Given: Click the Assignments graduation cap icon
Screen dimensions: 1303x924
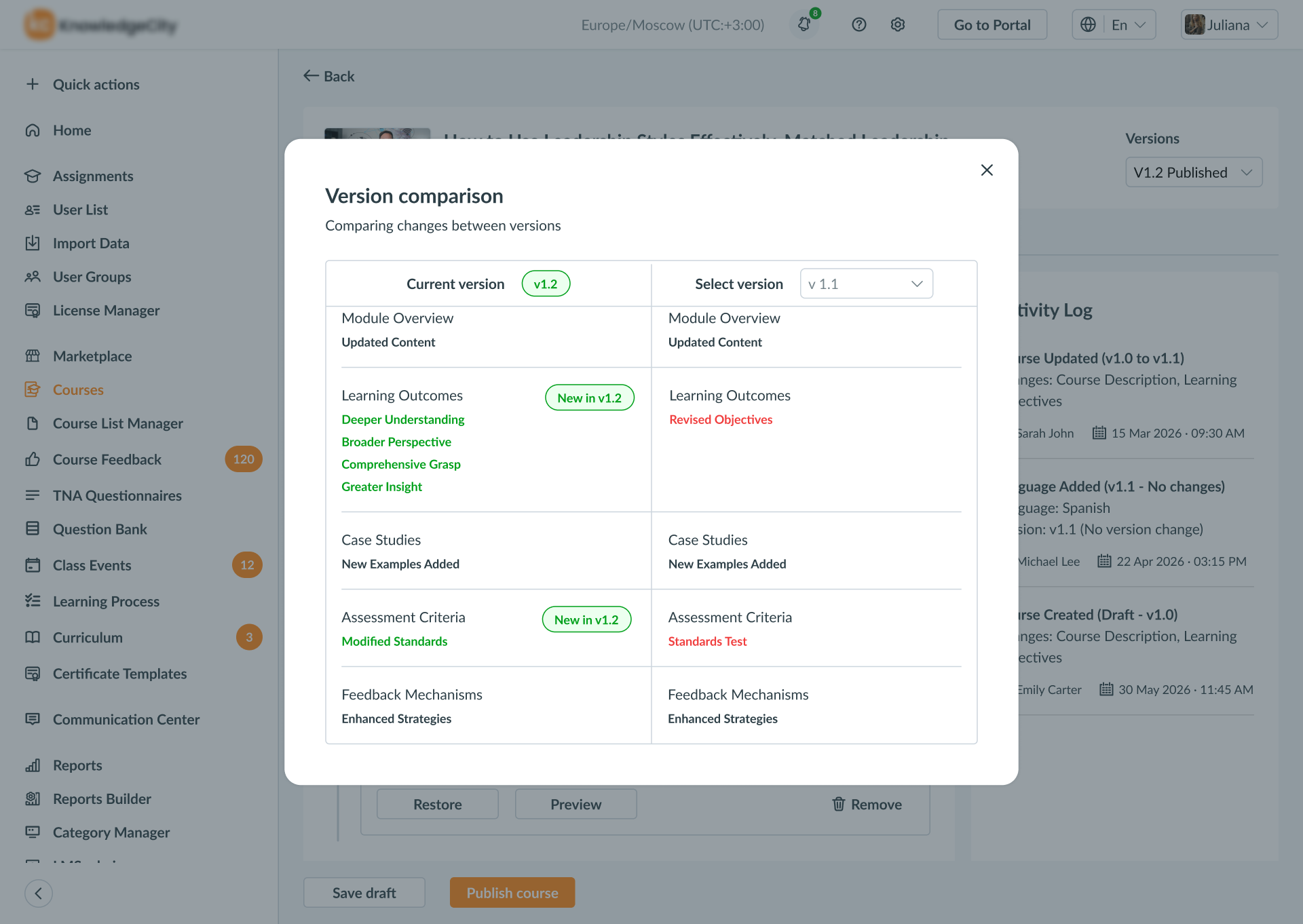Looking at the screenshot, I should point(33,176).
